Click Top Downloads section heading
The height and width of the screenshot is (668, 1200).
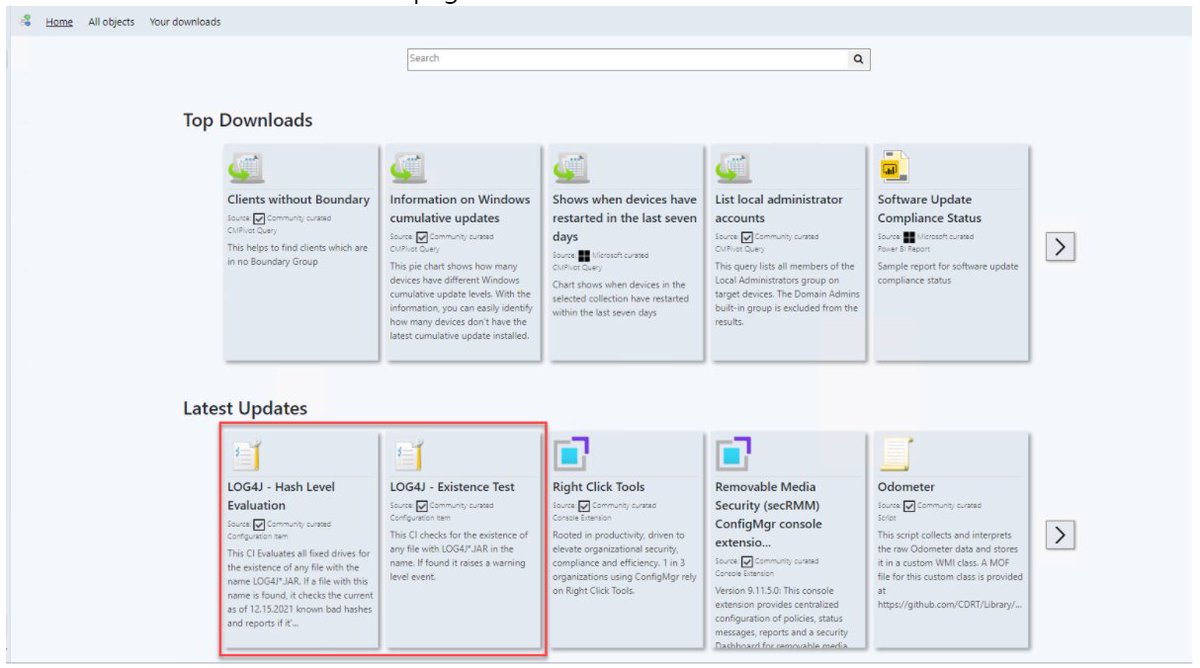click(x=248, y=120)
